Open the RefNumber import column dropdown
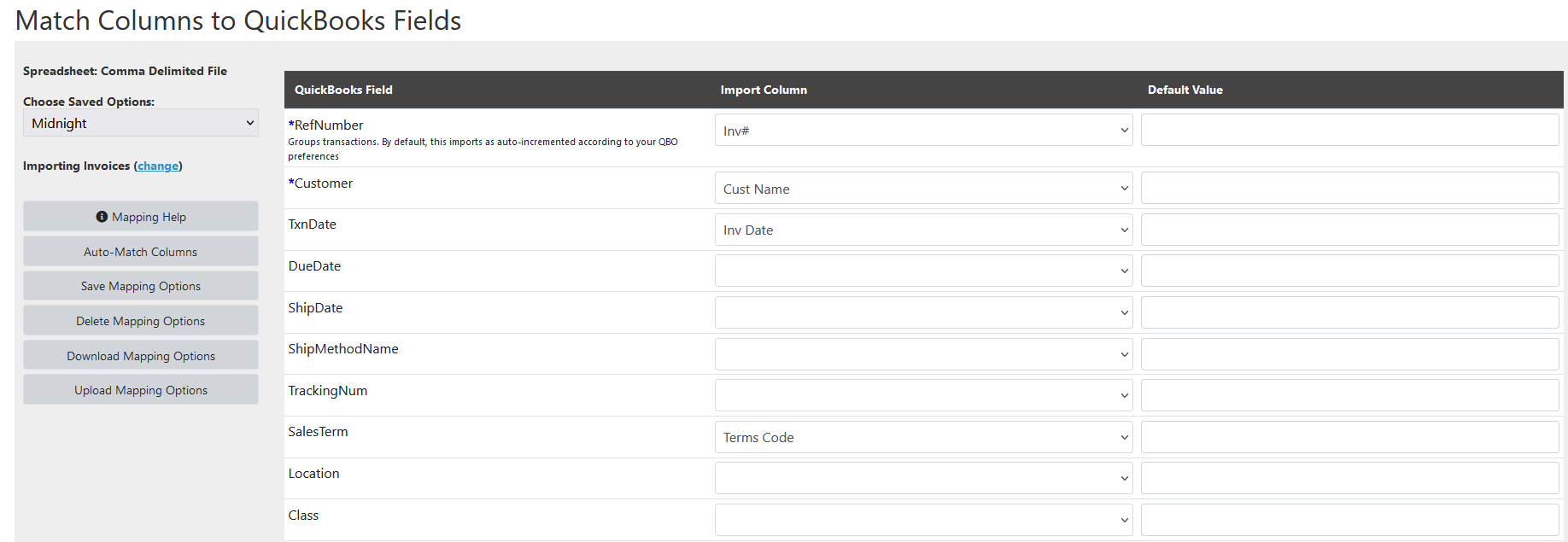Image resolution: width=1568 pixels, height=542 pixels. pos(924,131)
